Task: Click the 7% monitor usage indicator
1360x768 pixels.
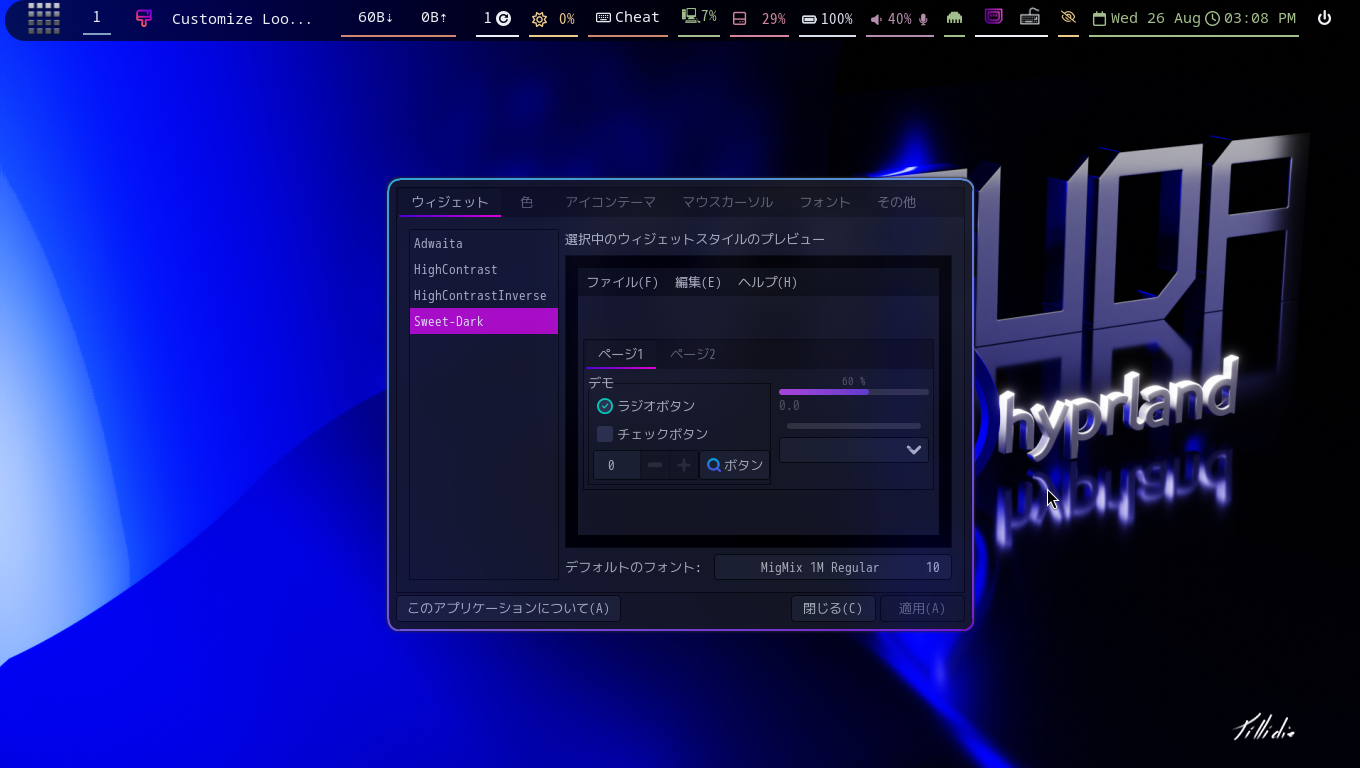Action: click(699, 17)
